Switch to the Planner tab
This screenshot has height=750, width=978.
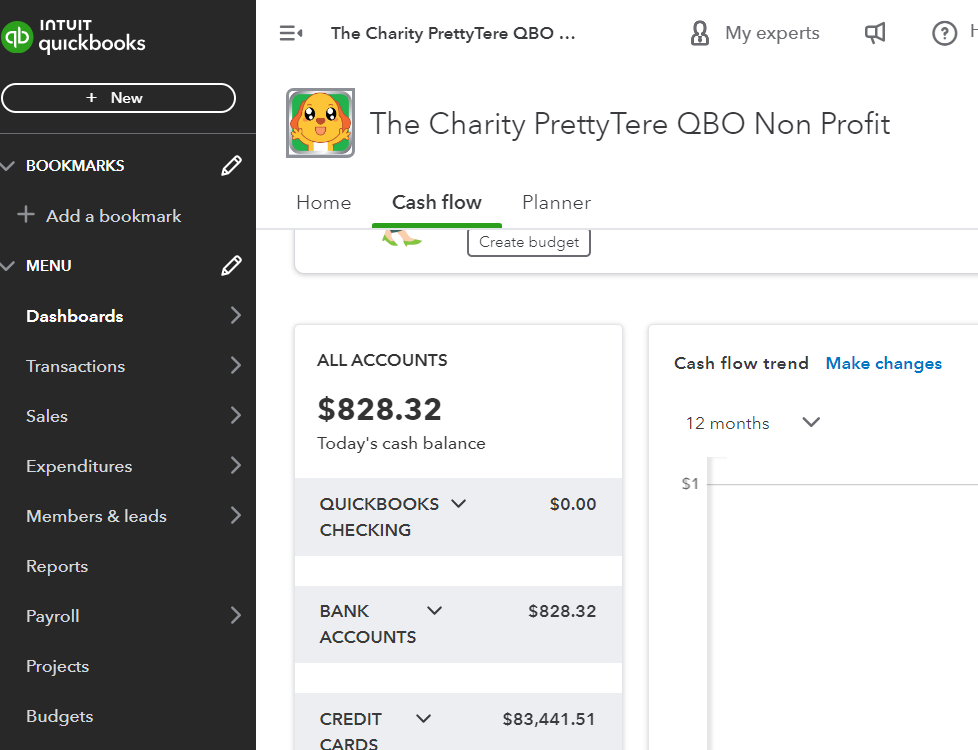(x=556, y=203)
